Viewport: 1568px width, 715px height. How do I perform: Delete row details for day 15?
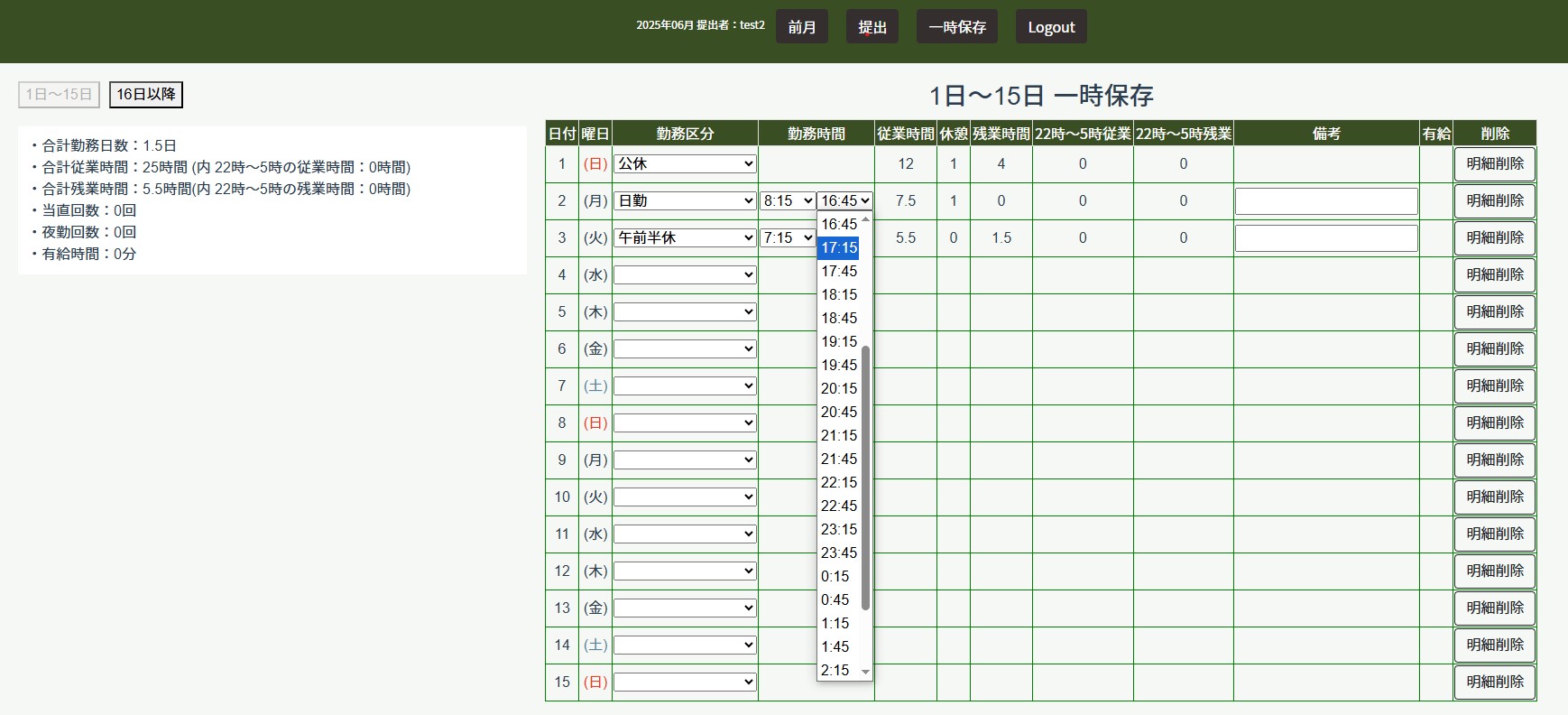tap(1494, 682)
